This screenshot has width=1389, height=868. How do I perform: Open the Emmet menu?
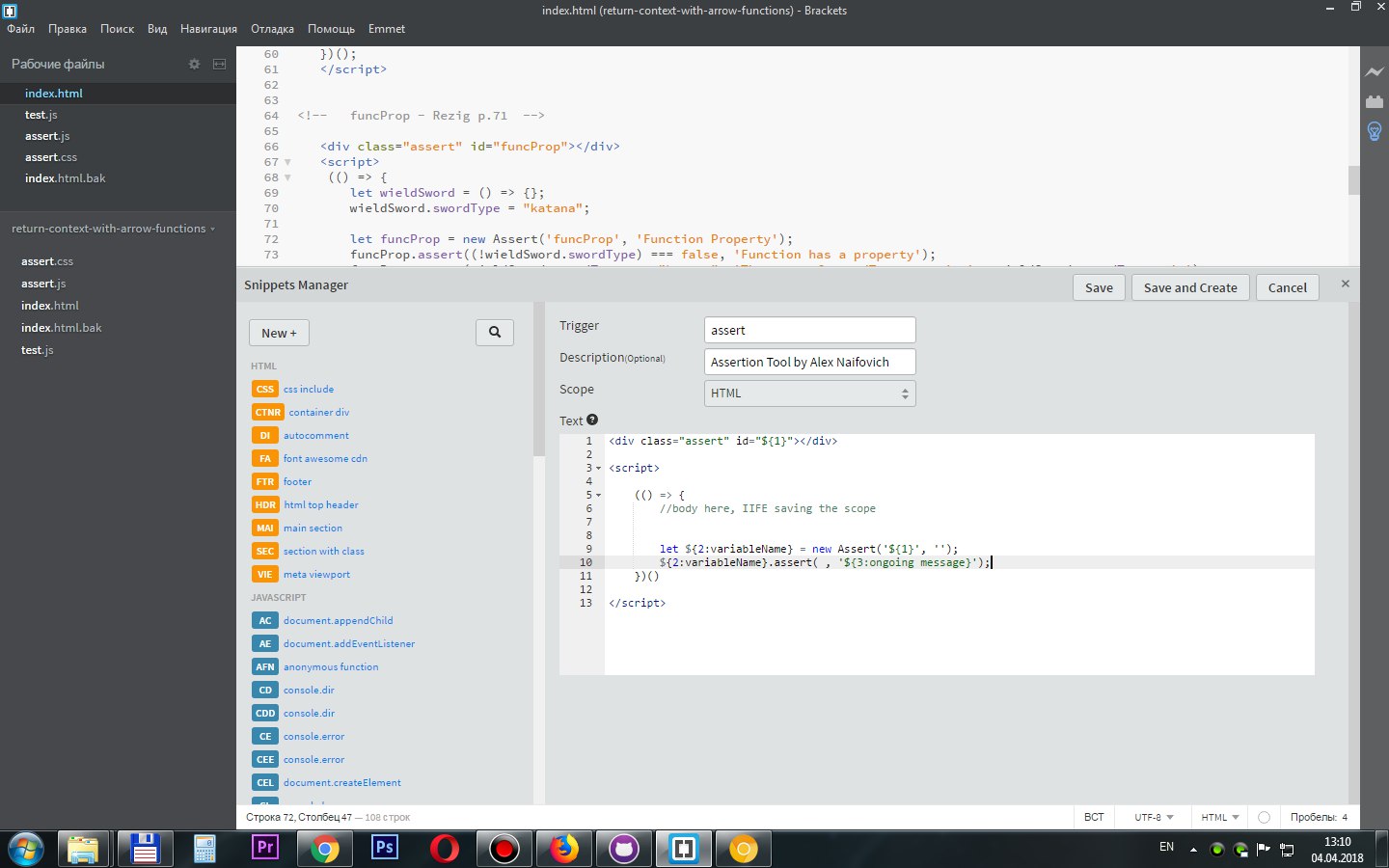point(387,29)
